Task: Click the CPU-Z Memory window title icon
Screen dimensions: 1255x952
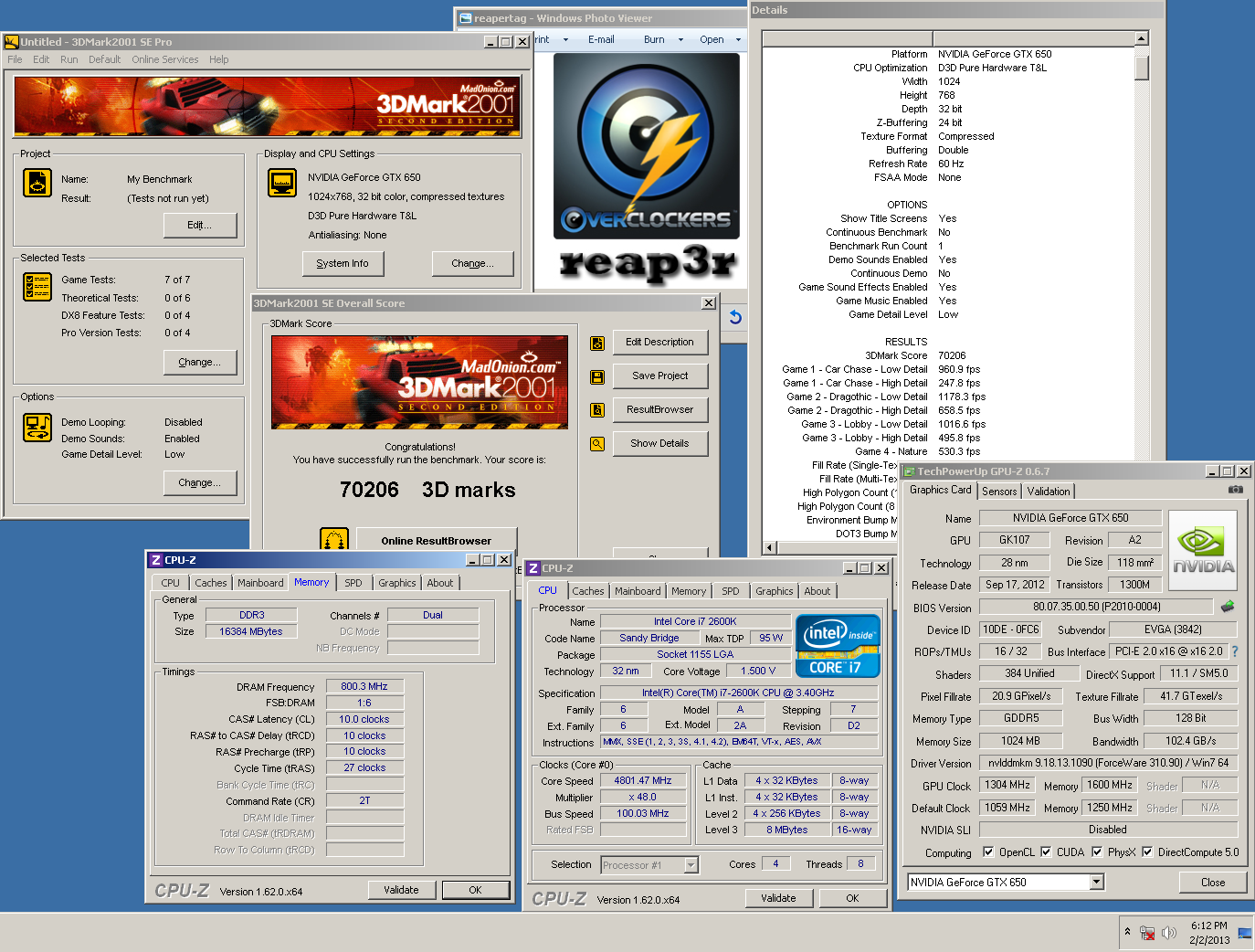Action: pos(156,560)
